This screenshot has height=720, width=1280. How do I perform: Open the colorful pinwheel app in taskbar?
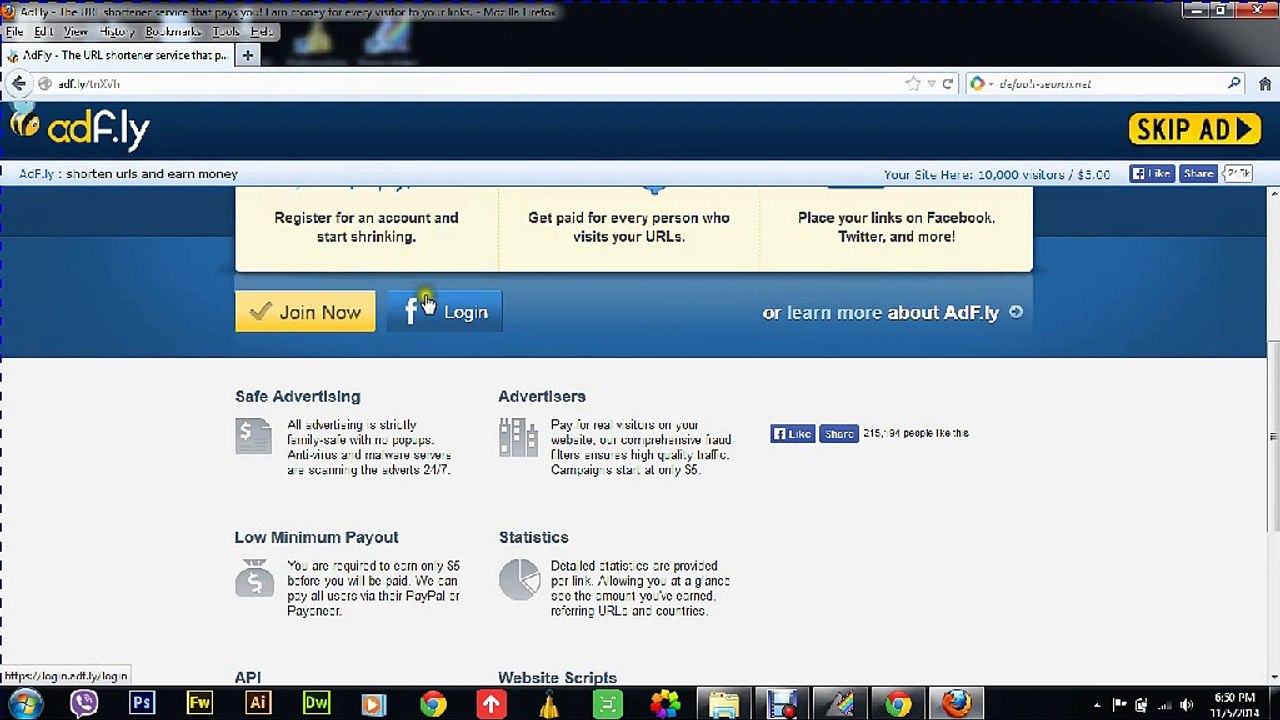(x=665, y=704)
